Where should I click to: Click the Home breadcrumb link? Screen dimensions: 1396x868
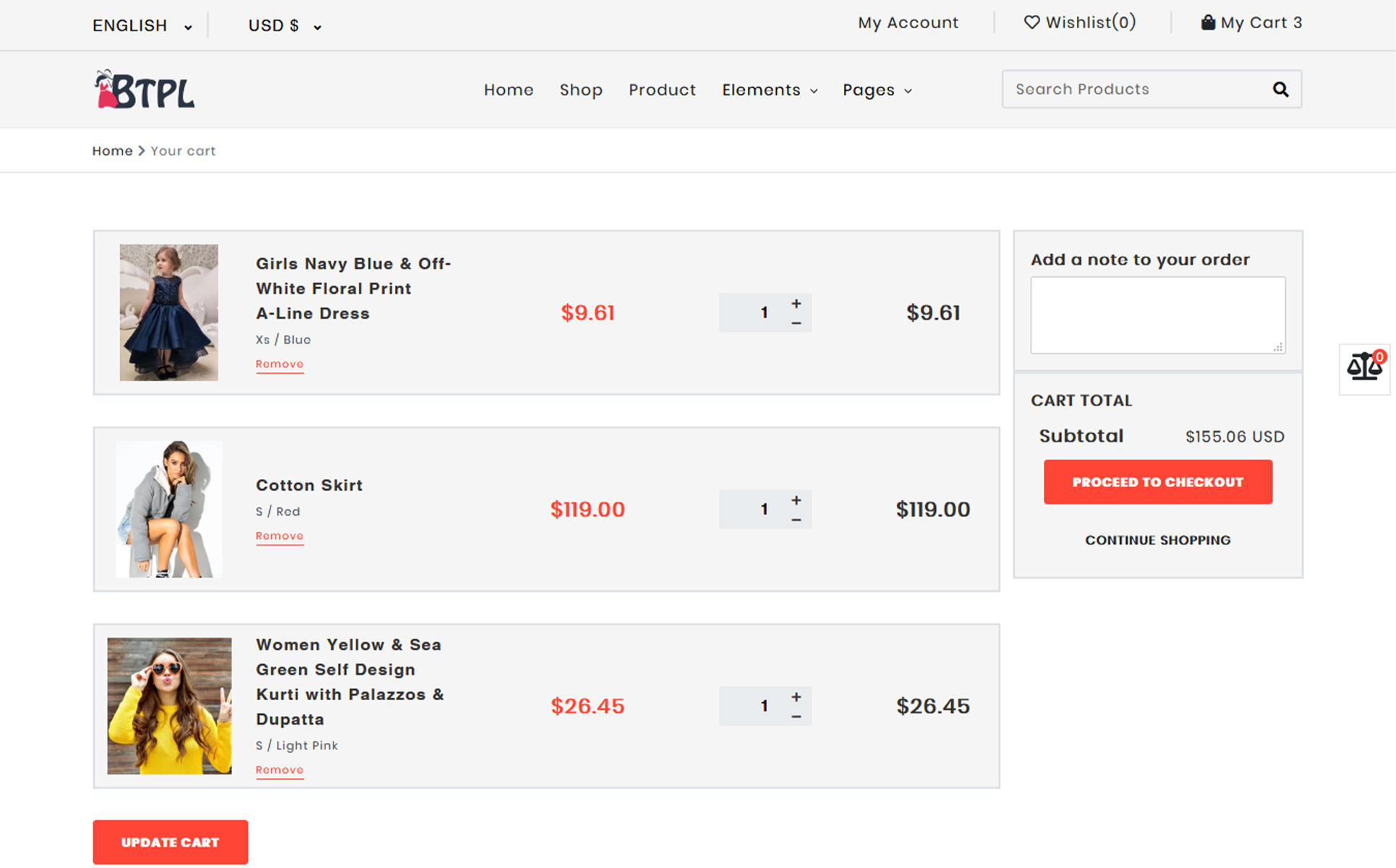click(112, 150)
